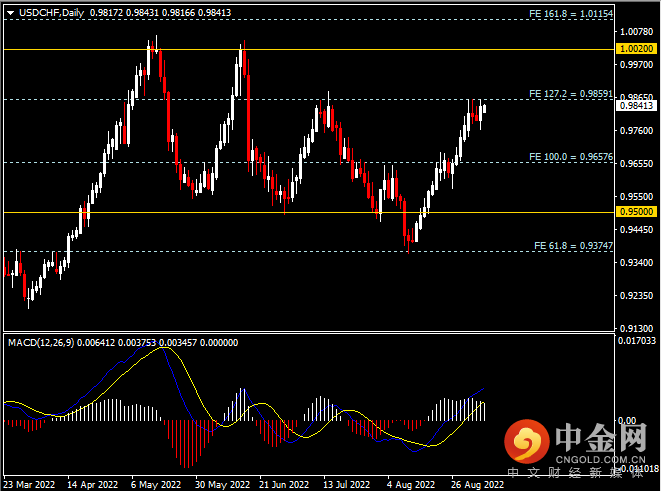Click the 0.92350 price scale value
The height and width of the screenshot is (491, 661).
tap(636, 295)
